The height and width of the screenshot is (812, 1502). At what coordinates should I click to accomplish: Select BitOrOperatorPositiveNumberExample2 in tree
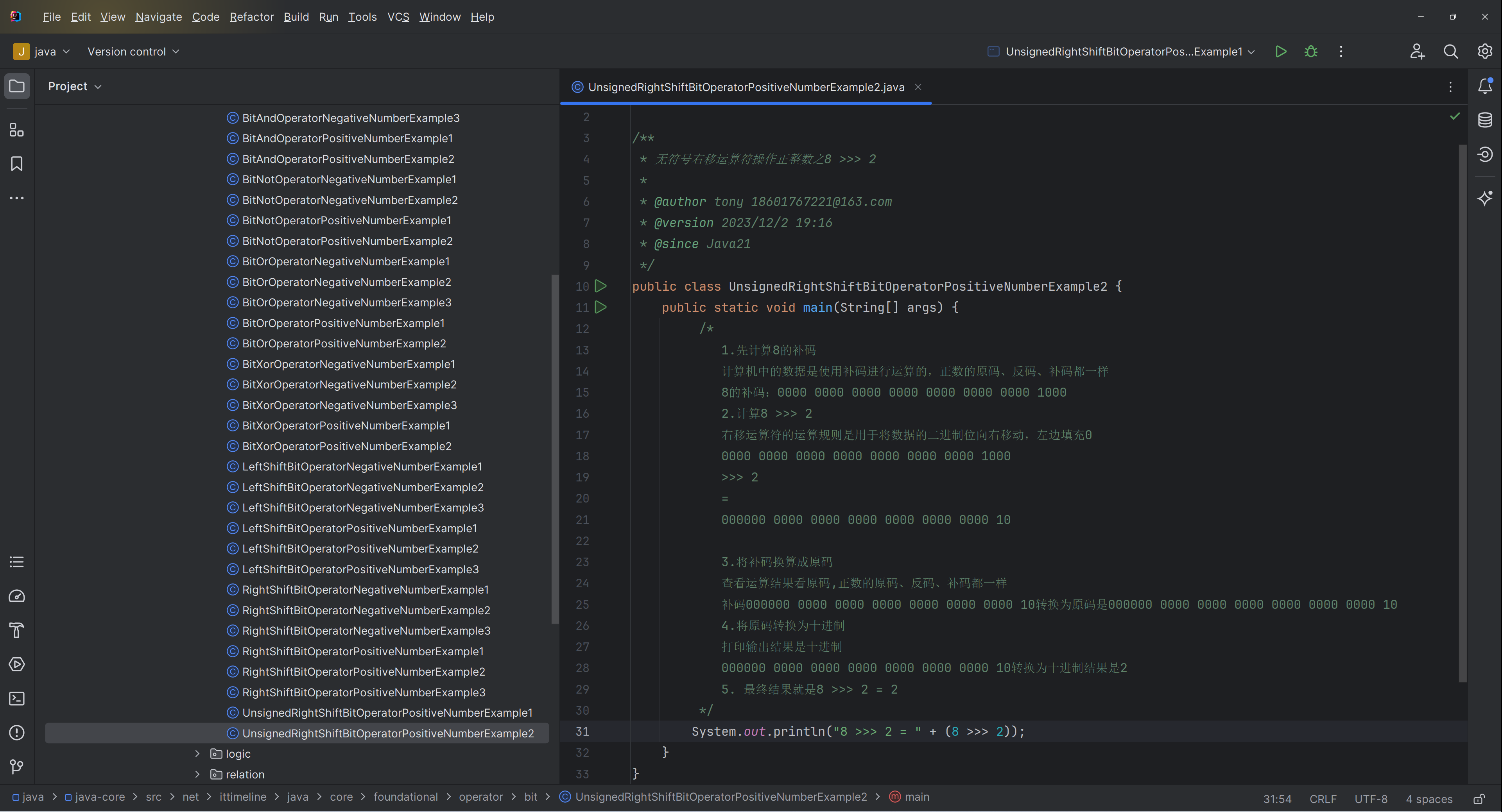click(343, 343)
